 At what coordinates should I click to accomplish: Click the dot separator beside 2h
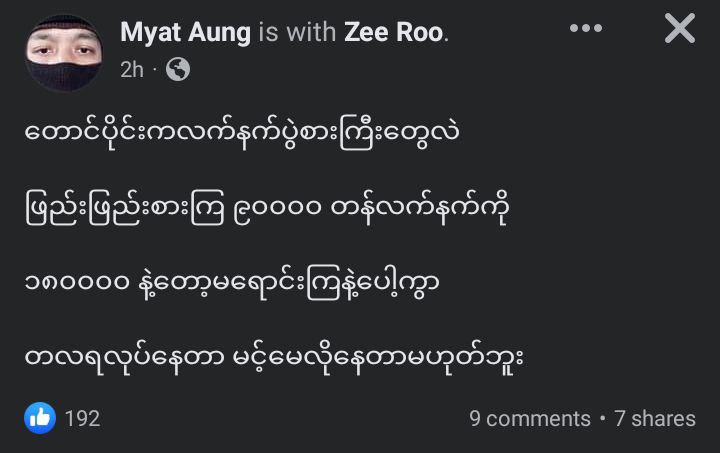[155, 69]
